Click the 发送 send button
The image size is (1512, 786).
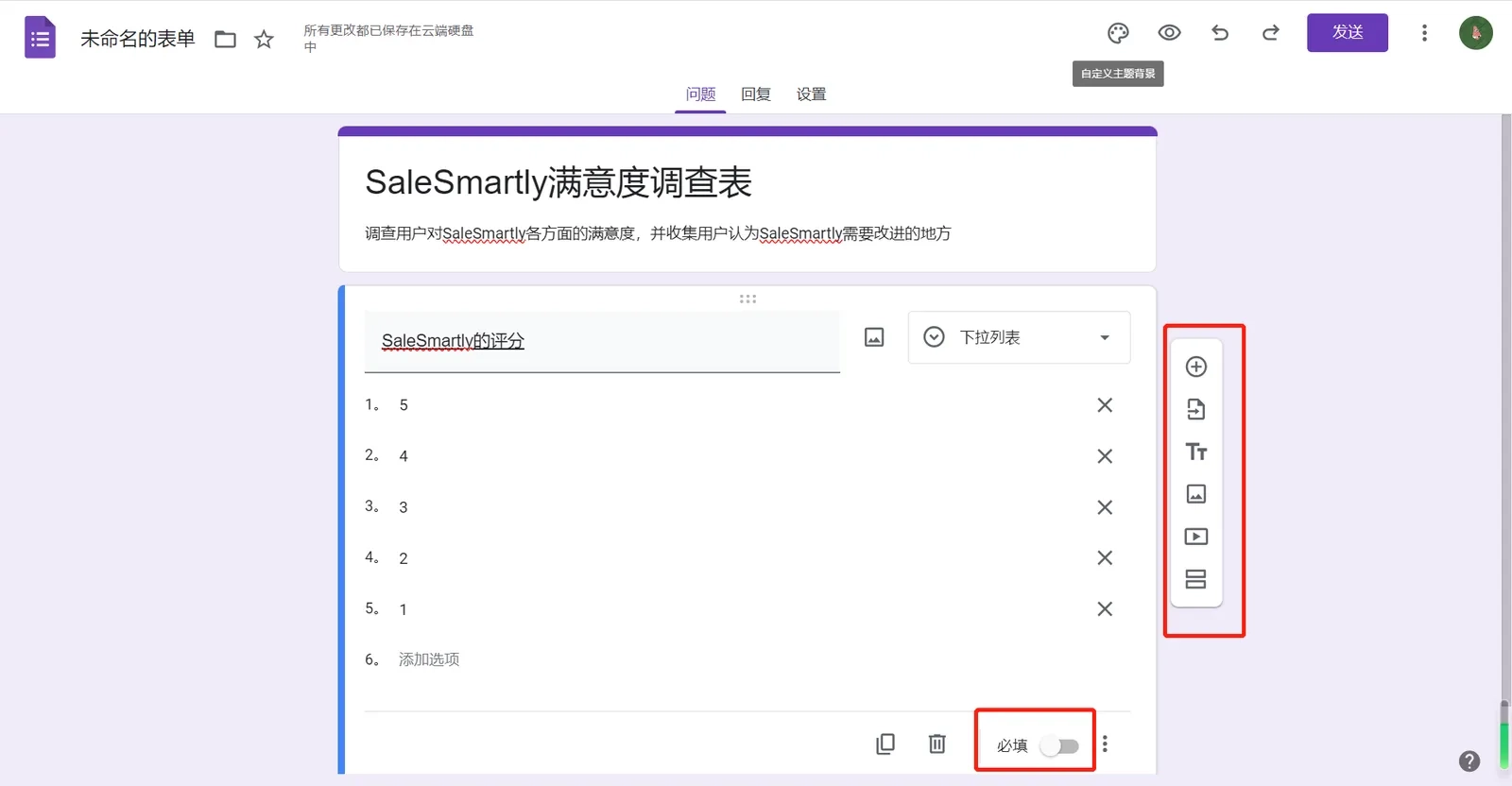click(1348, 33)
